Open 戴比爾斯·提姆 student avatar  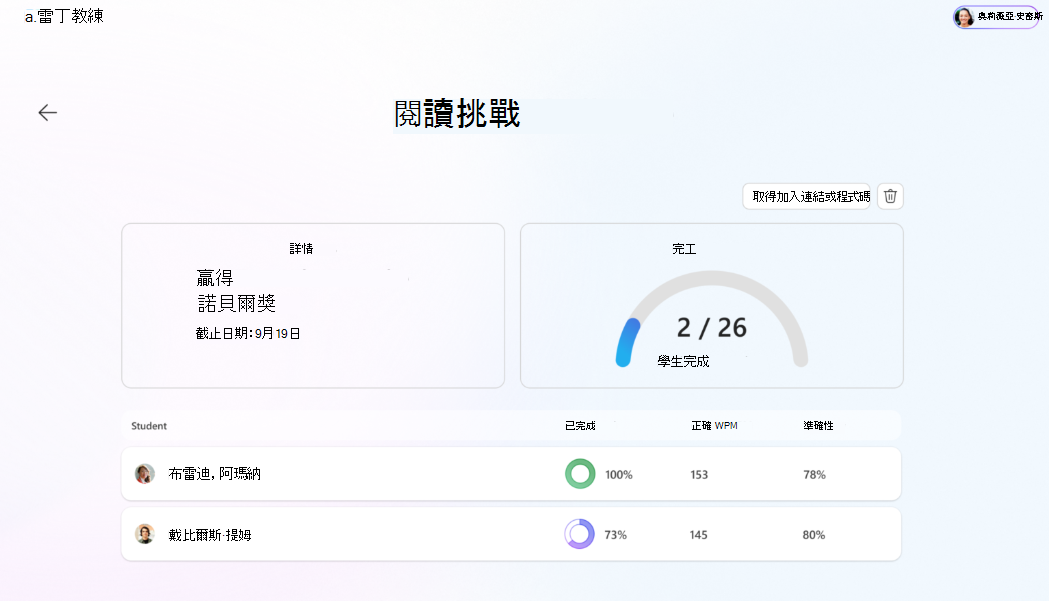[145, 534]
